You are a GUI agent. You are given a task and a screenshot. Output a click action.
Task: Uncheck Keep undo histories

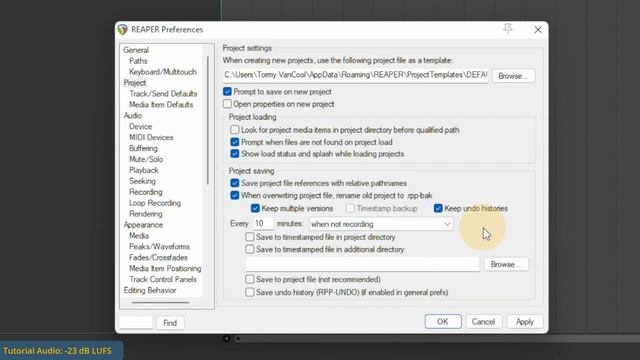point(438,208)
